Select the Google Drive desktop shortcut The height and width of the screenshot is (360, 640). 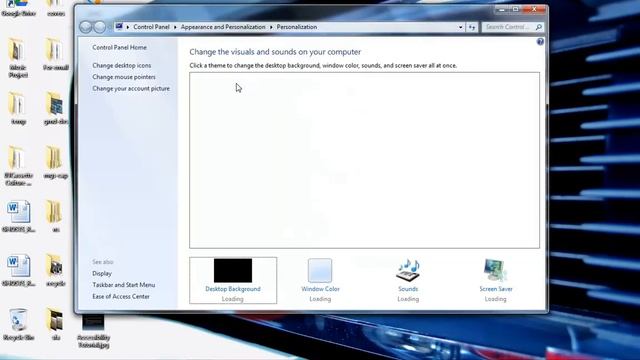click(x=18, y=8)
